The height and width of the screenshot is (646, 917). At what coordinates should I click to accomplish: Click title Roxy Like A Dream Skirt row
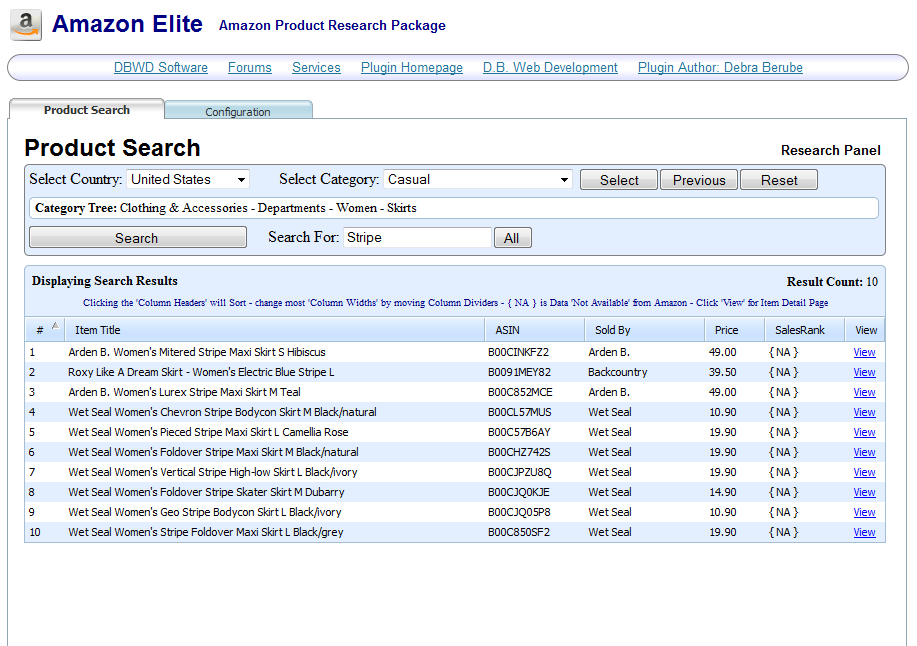pos(201,372)
